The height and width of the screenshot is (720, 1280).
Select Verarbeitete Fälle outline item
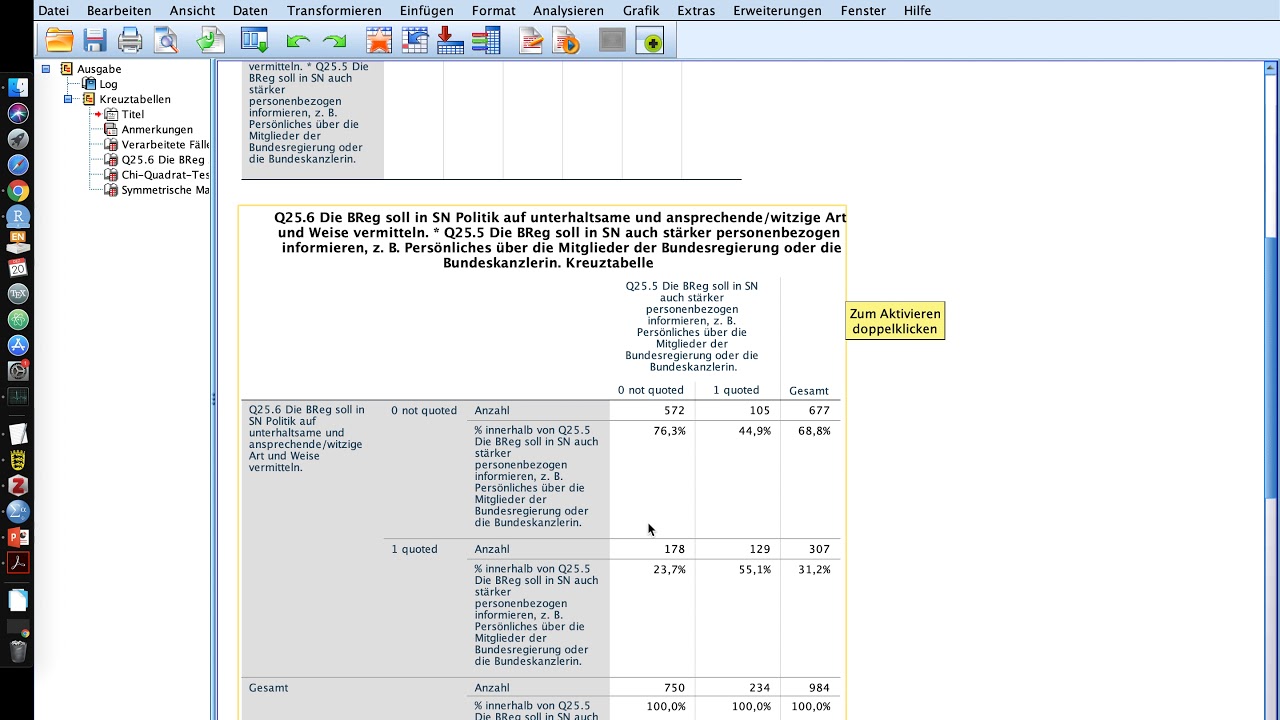pos(165,144)
